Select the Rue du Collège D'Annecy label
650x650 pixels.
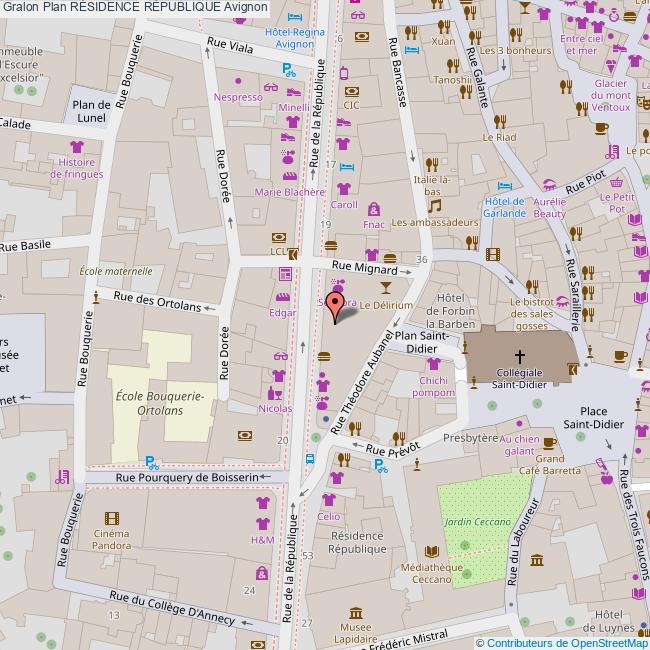[172, 608]
